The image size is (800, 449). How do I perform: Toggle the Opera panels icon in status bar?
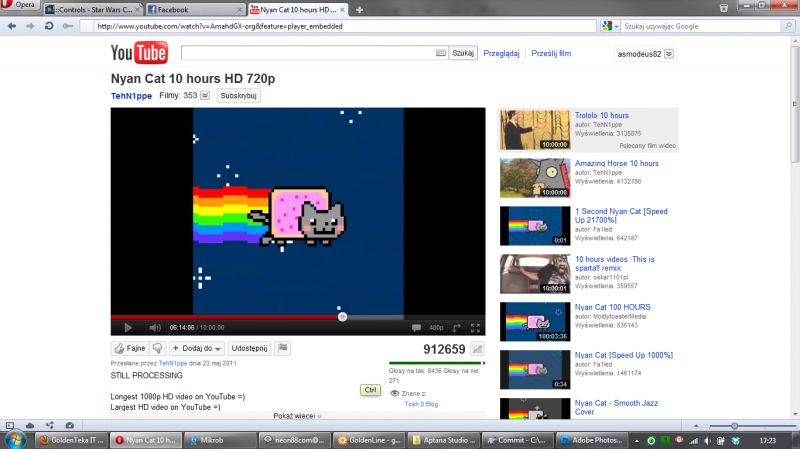click(x=10, y=425)
